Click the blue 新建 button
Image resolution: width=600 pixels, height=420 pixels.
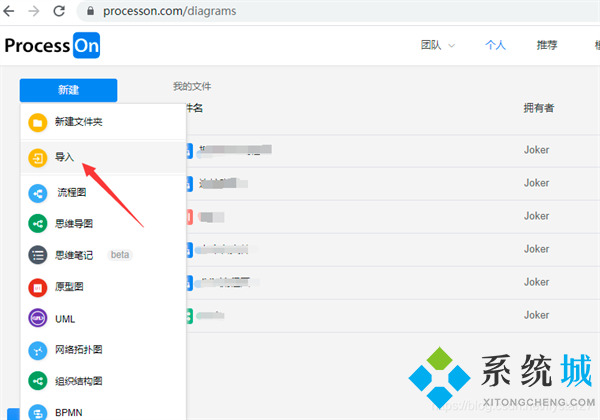point(68,90)
